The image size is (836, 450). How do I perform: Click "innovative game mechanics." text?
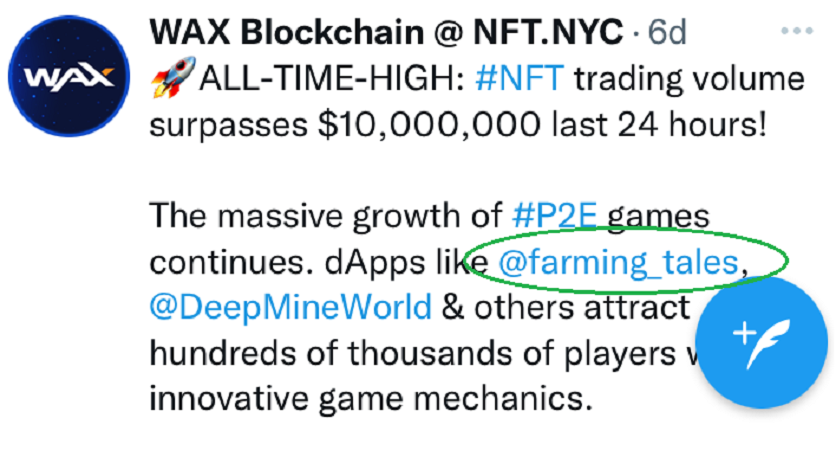[x=365, y=398]
